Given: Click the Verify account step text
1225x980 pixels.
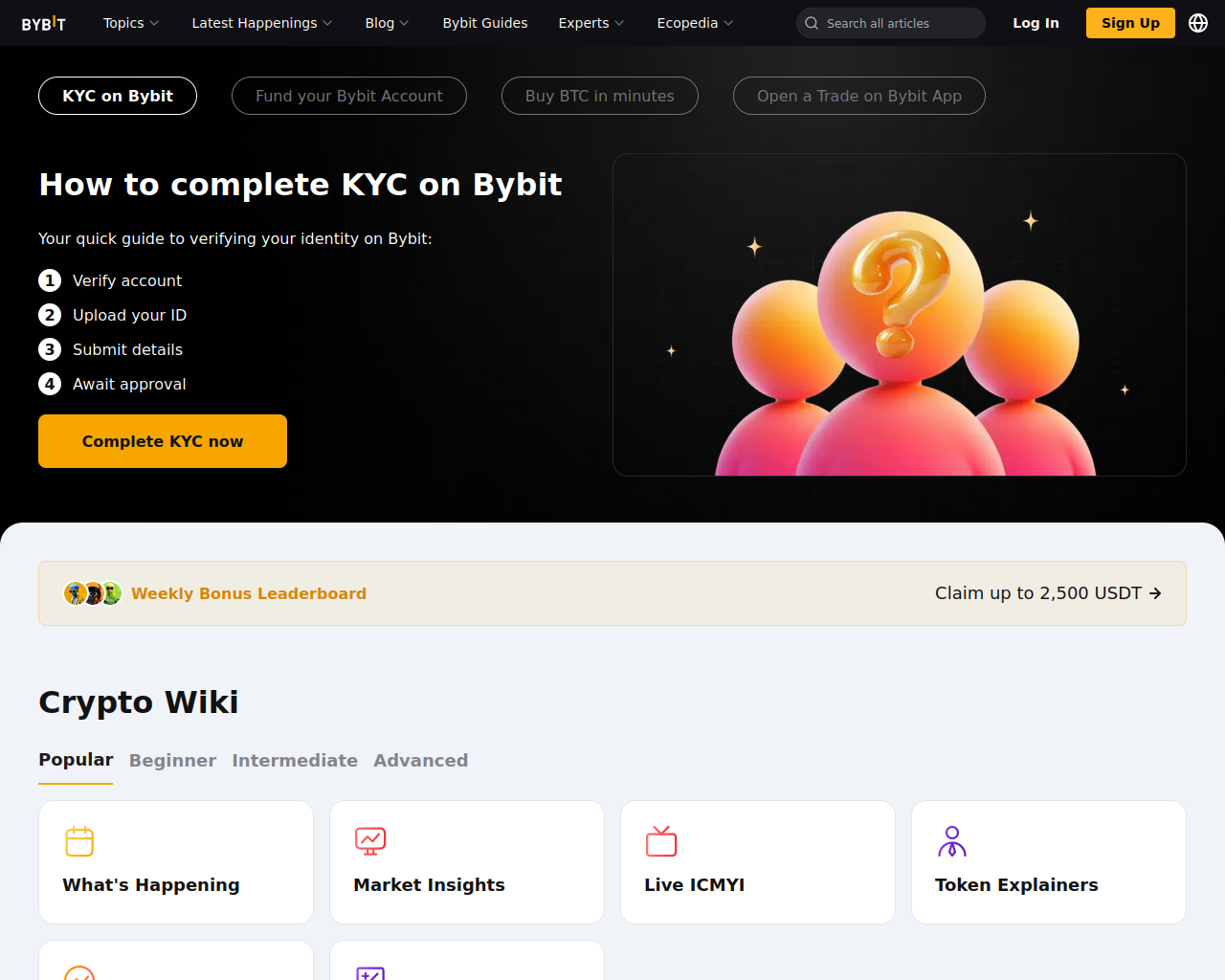Looking at the screenshot, I should click(x=127, y=280).
